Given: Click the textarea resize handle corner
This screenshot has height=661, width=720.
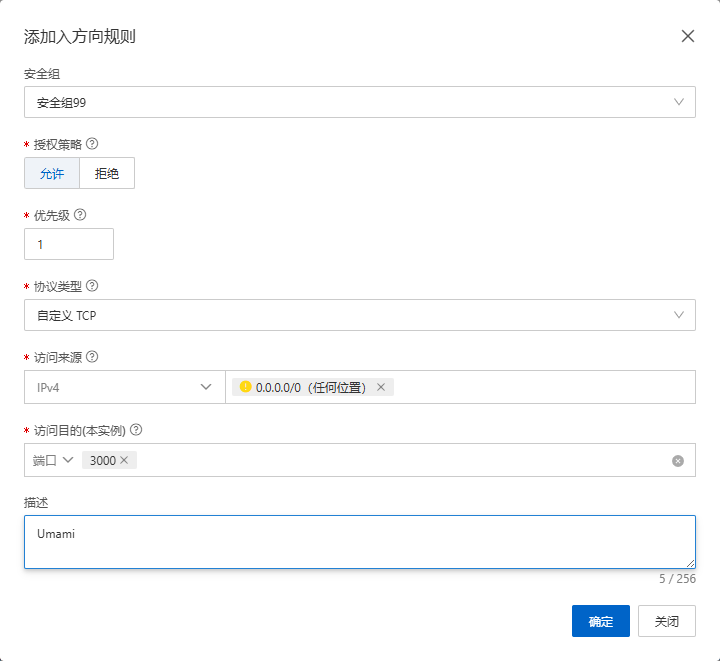Looking at the screenshot, I should [x=690, y=563].
